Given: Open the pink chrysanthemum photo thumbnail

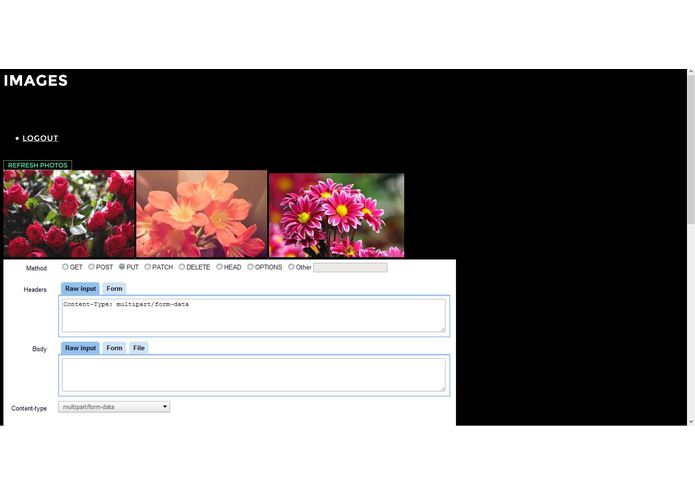Looking at the screenshot, I should (336, 215).
